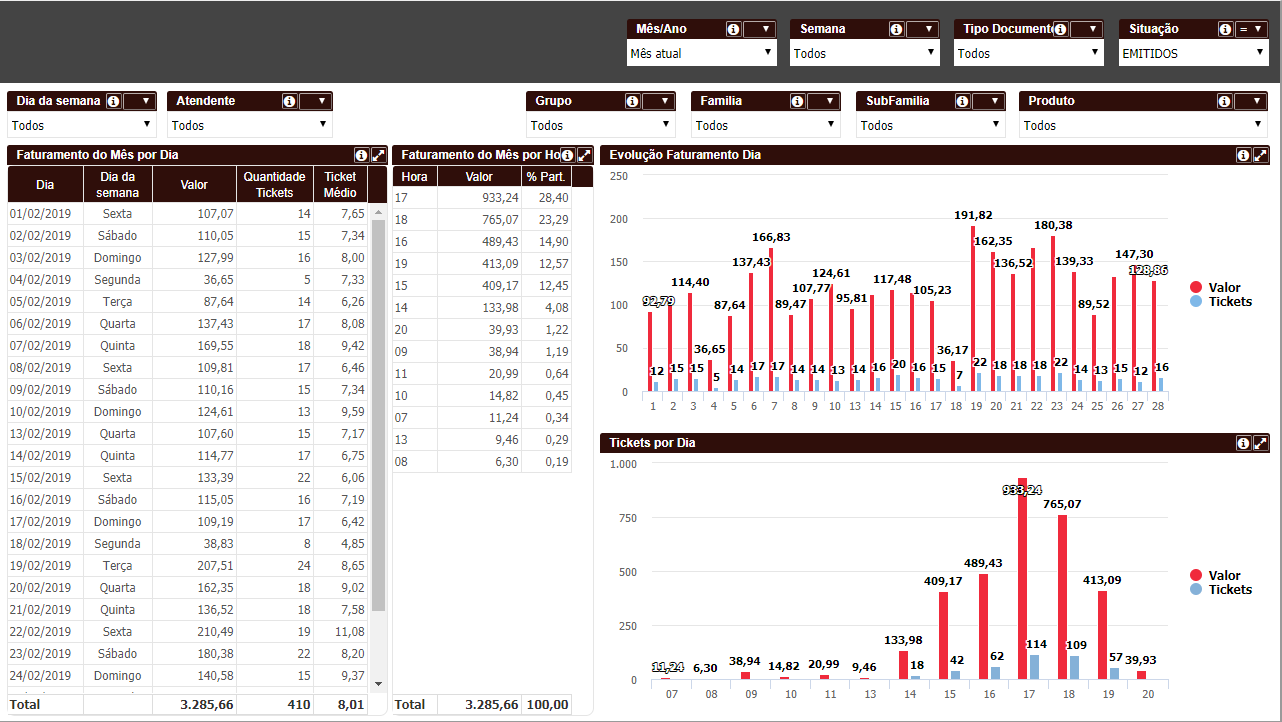Click the expand icon on Faturamento do Mês por Dia
The height and width of the screenshot is (722, 1282).
pos(378,155)
